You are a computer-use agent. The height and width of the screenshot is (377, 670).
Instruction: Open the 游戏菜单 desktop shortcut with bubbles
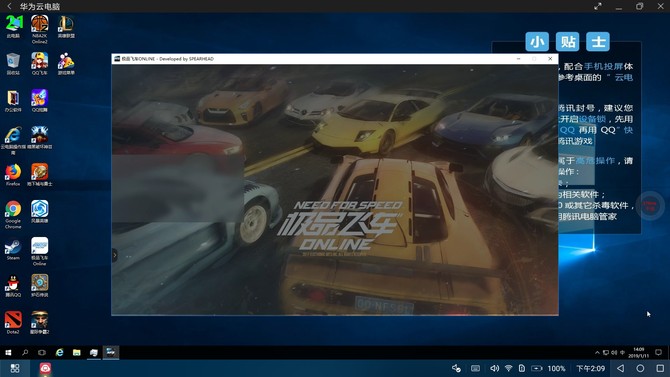pyautogui.click(x=66, y=64)
